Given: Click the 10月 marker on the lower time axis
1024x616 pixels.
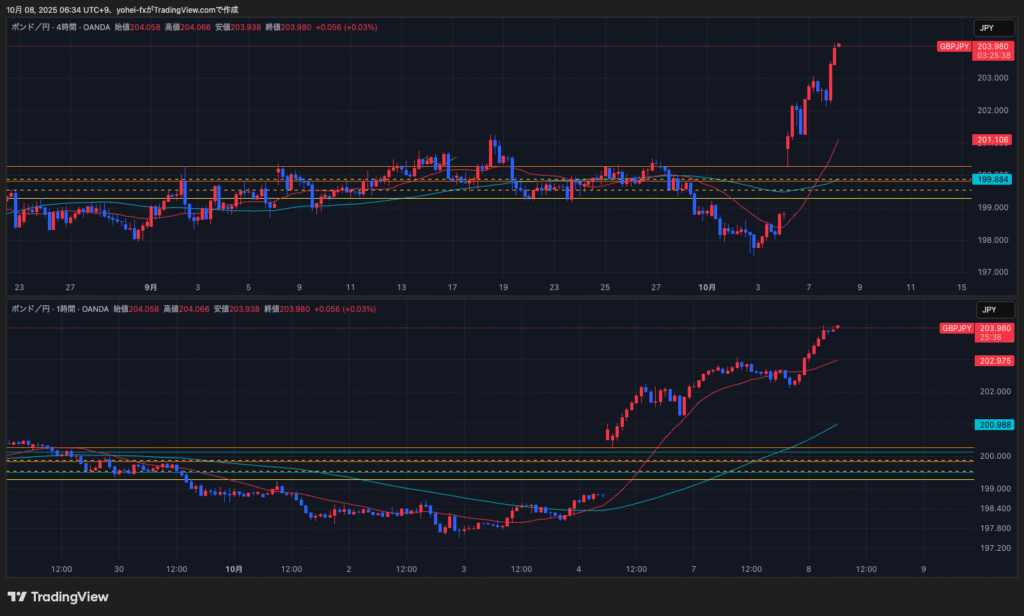Looking at the screenshot, I should click(x=234, y=569).
